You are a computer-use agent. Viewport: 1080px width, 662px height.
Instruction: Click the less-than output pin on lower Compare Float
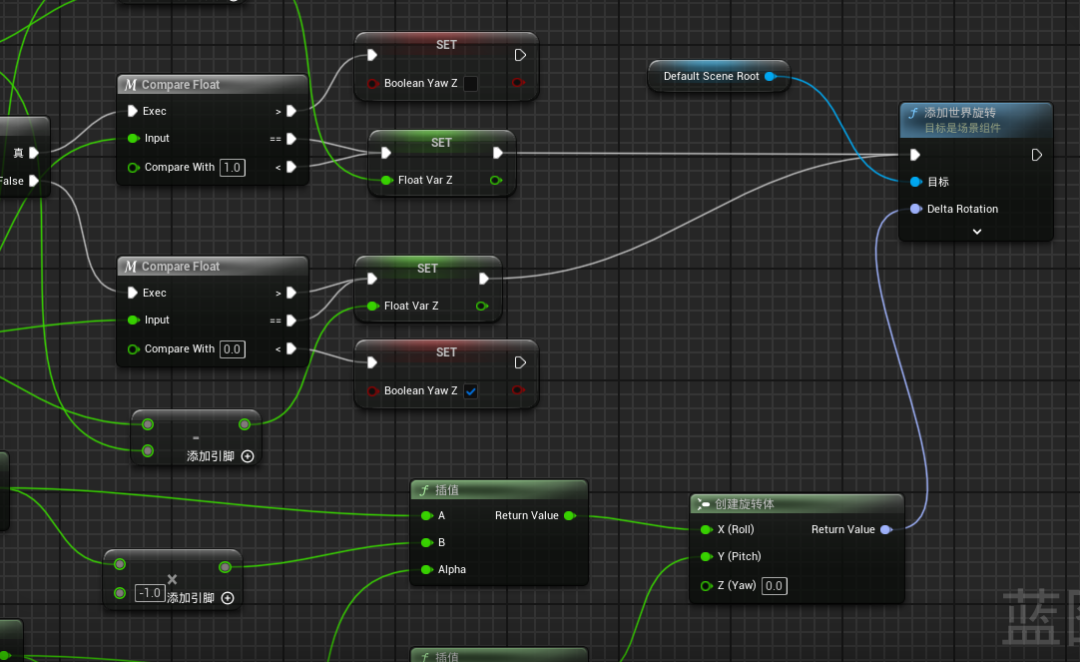tap(291, 349)
